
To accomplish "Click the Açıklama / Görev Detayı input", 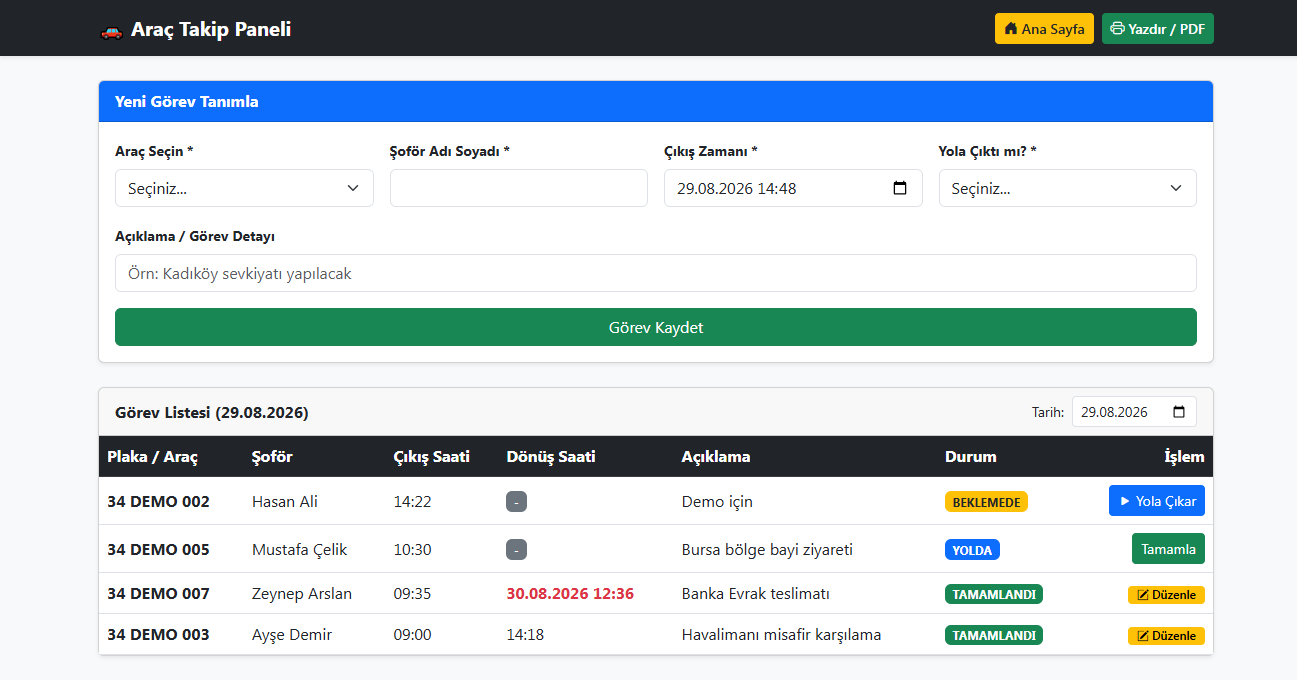I will (x=656, y=273).
